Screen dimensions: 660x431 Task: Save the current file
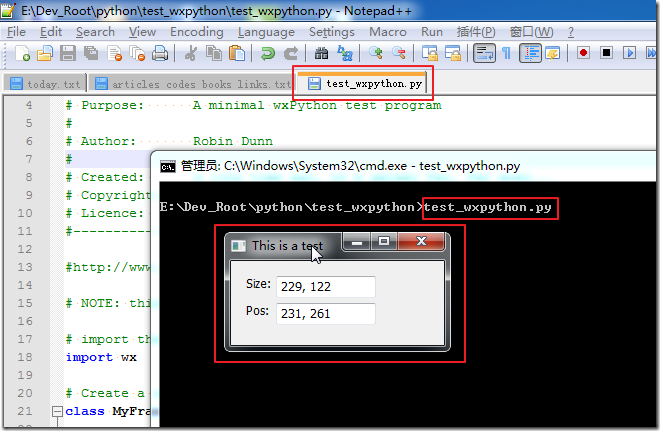pos(68,53)
